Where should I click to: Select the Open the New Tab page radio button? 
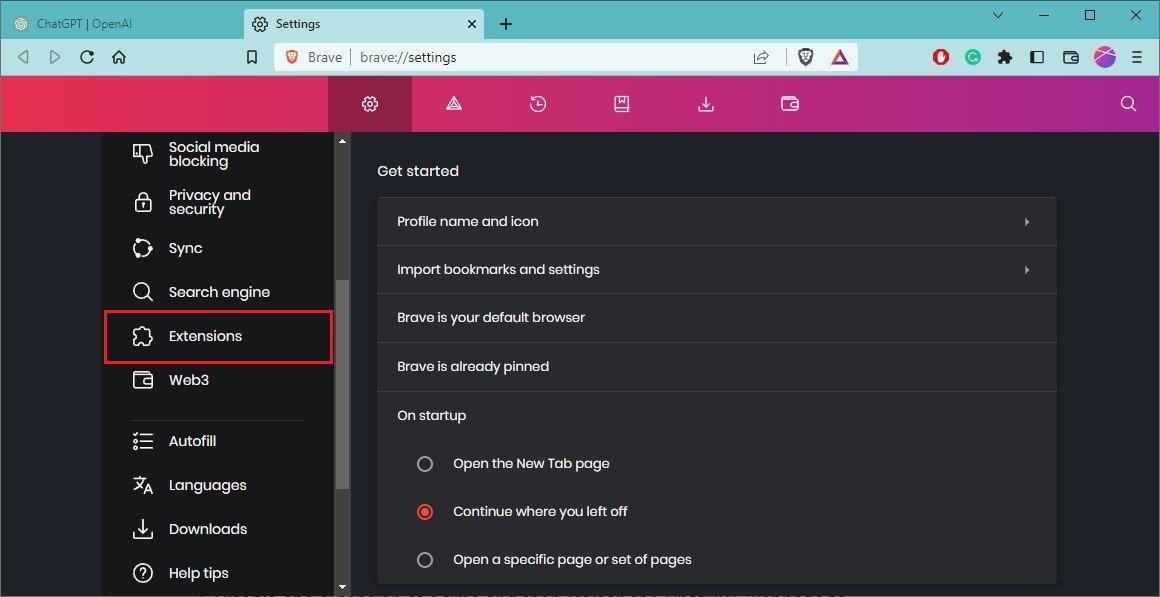point(424,463)
